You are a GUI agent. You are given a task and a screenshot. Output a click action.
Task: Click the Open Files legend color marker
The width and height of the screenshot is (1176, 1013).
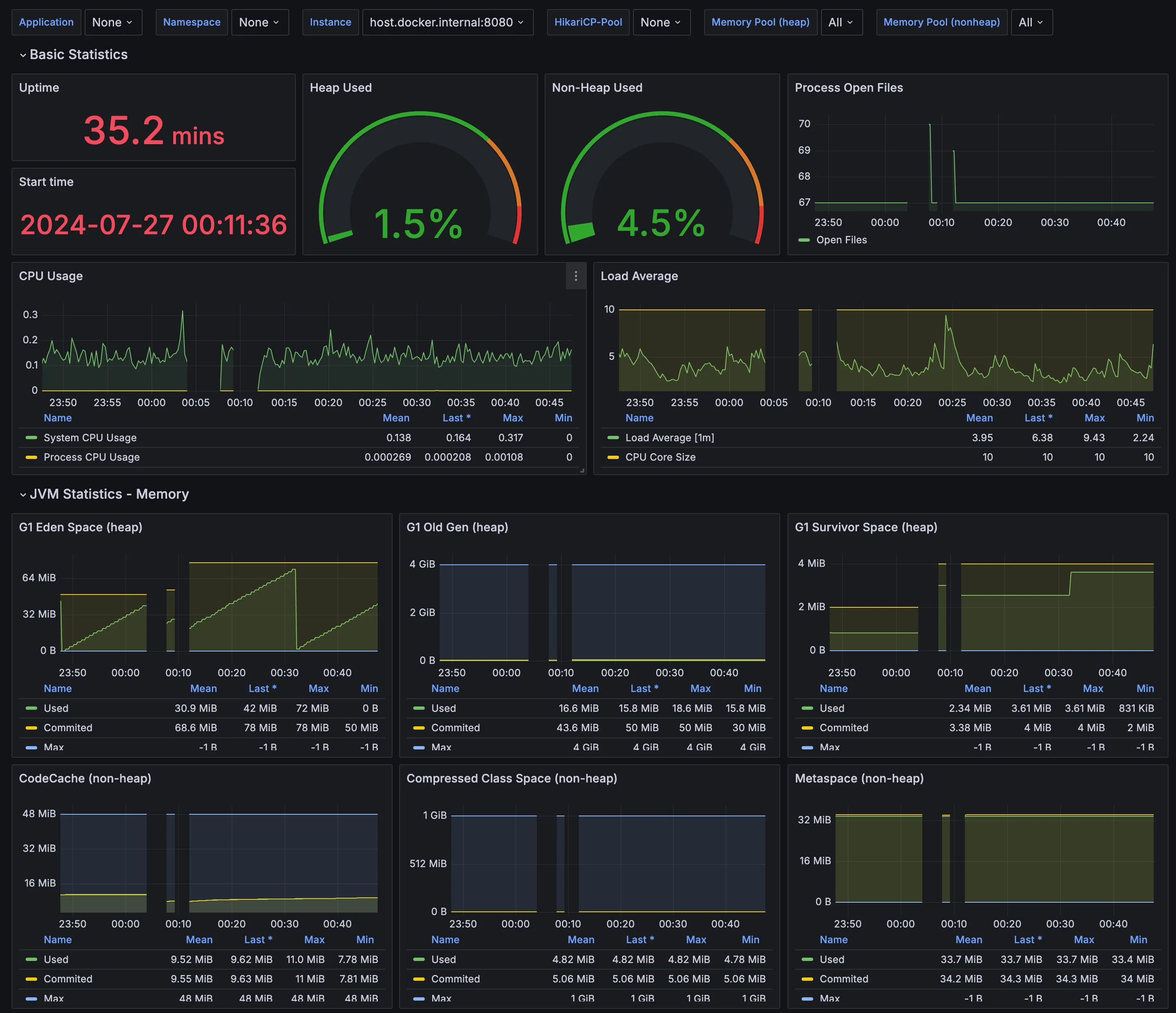tap(804, 240)
